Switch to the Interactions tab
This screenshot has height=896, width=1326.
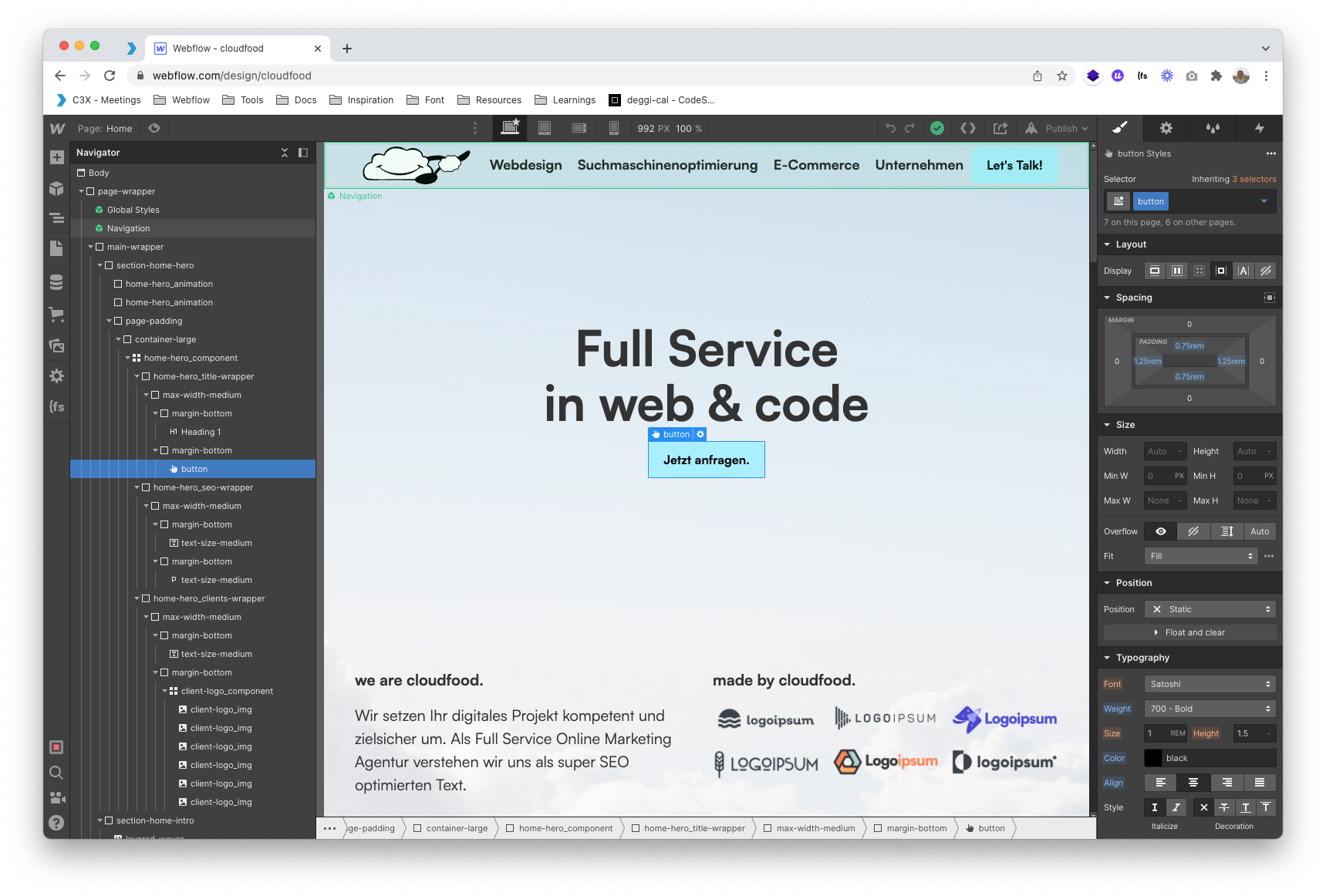1259,128
